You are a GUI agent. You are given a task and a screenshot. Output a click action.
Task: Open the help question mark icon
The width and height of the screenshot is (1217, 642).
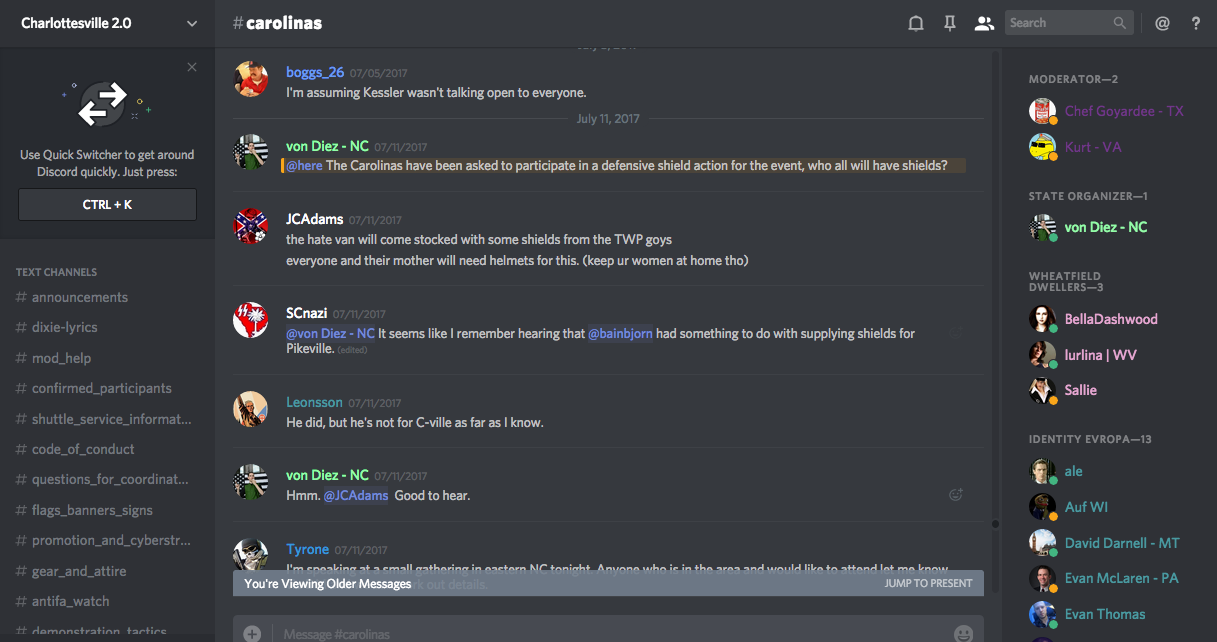pos(1196,23)
